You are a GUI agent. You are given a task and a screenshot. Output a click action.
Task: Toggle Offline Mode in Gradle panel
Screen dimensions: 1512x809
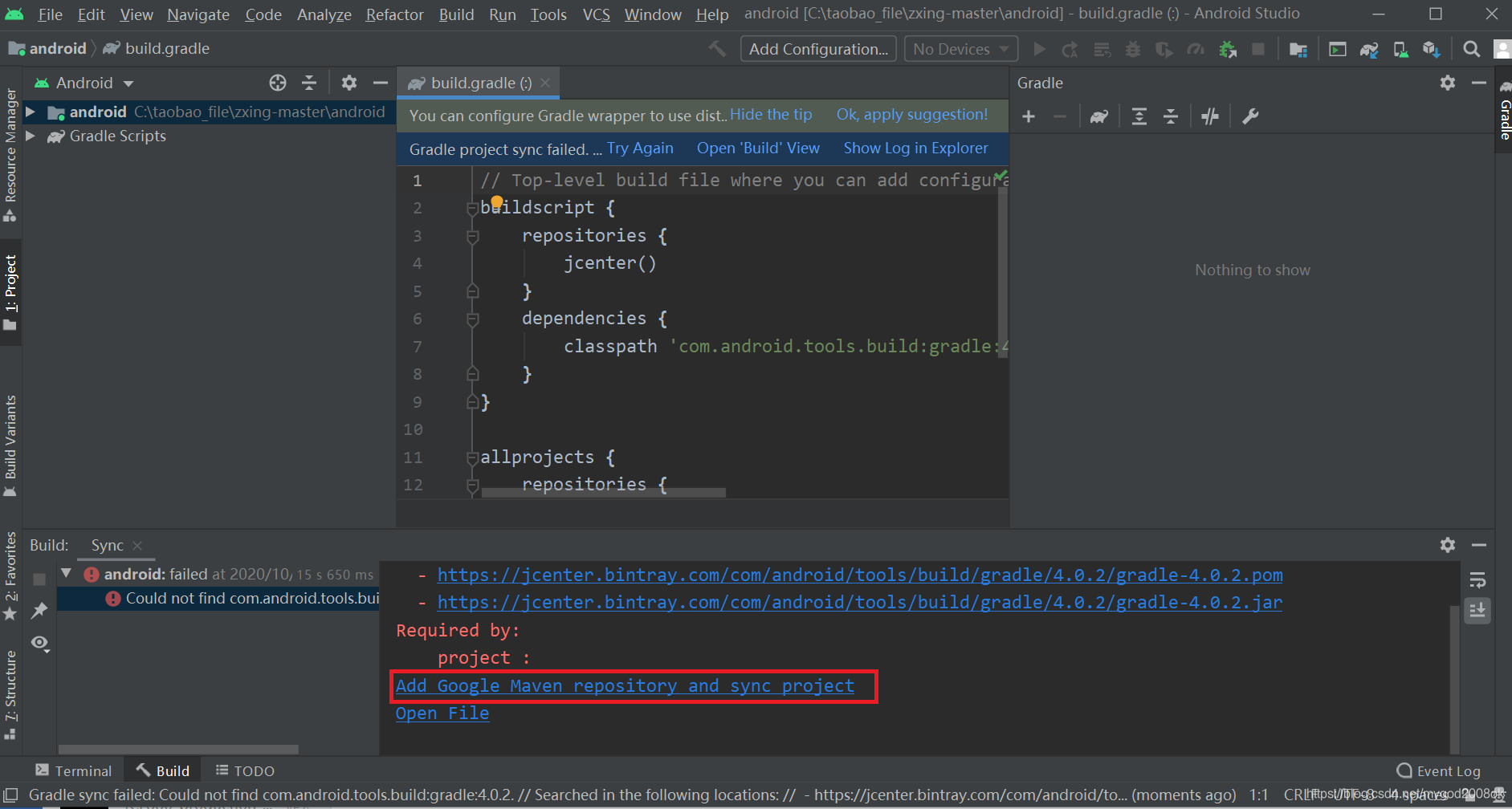(x=1210, y=116)
